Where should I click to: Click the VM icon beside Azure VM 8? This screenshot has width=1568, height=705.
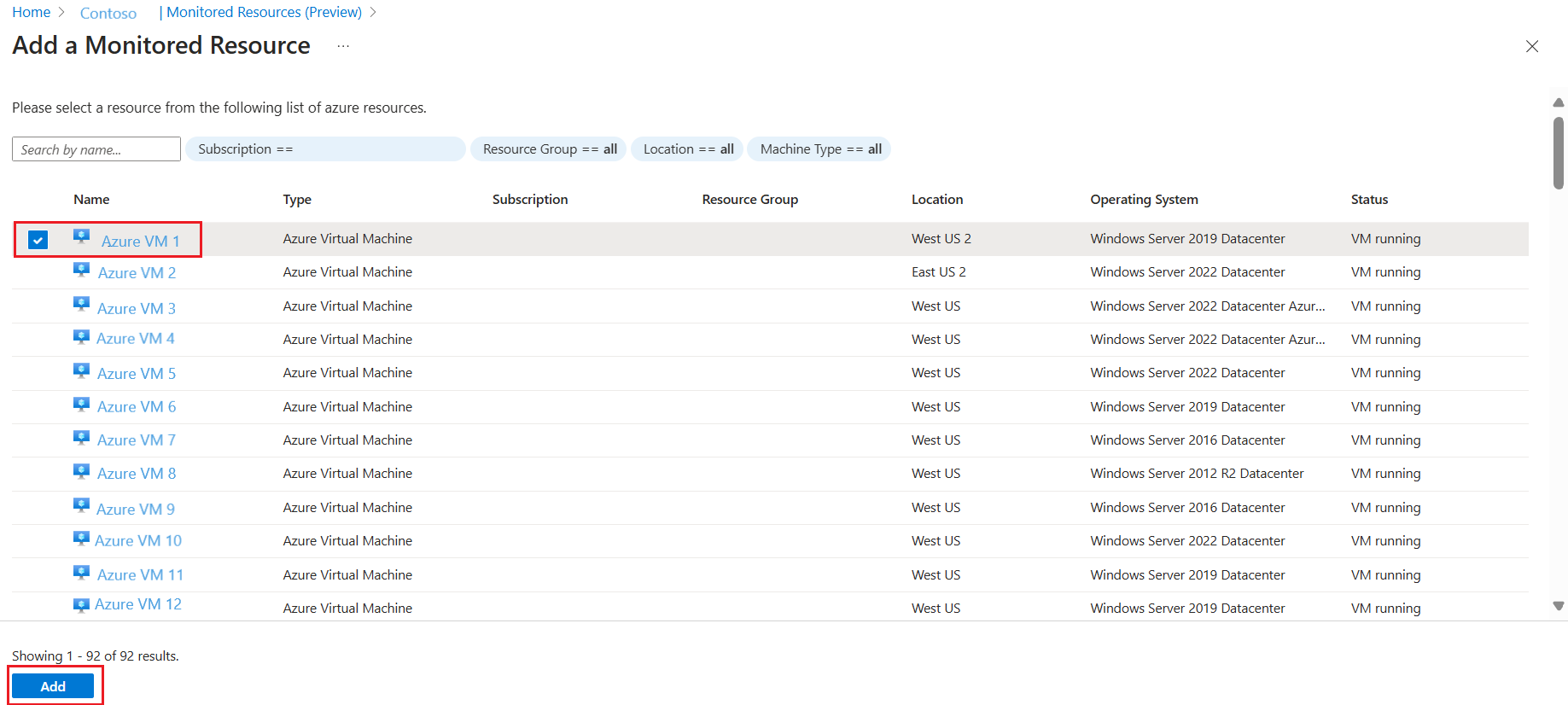click(82, 471)
